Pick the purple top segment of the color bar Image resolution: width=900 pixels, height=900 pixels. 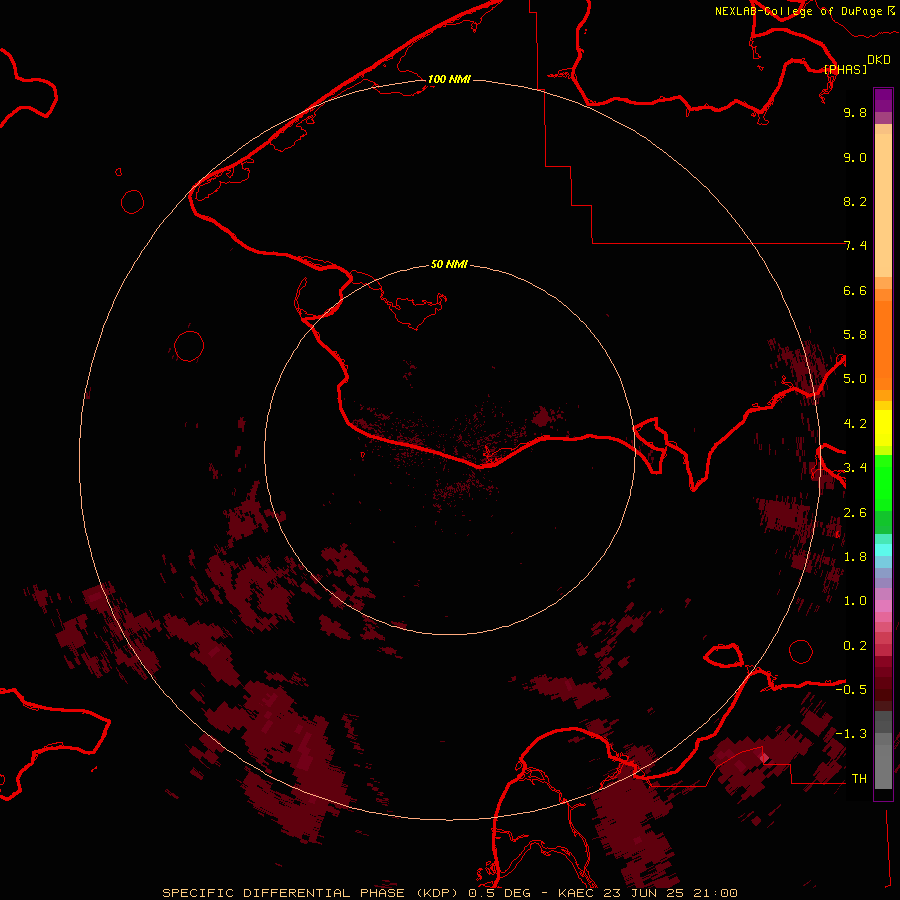click(x=883, y=100)
